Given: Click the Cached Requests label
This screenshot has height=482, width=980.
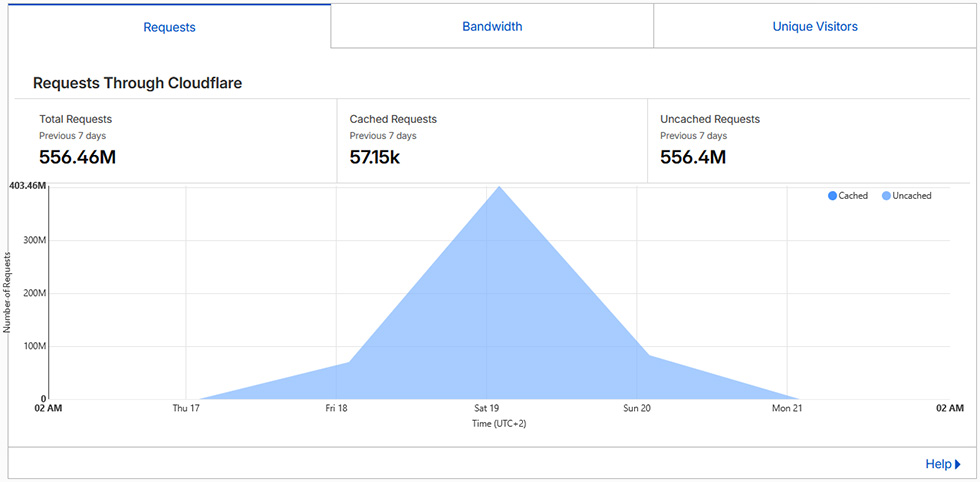Looking at the screenshot, I should pyautogui.click(x=393, y=119).
